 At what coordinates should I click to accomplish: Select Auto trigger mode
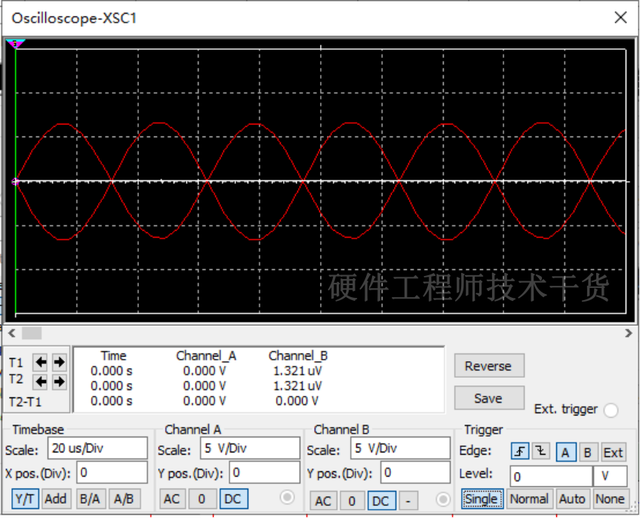click(573, 499)
